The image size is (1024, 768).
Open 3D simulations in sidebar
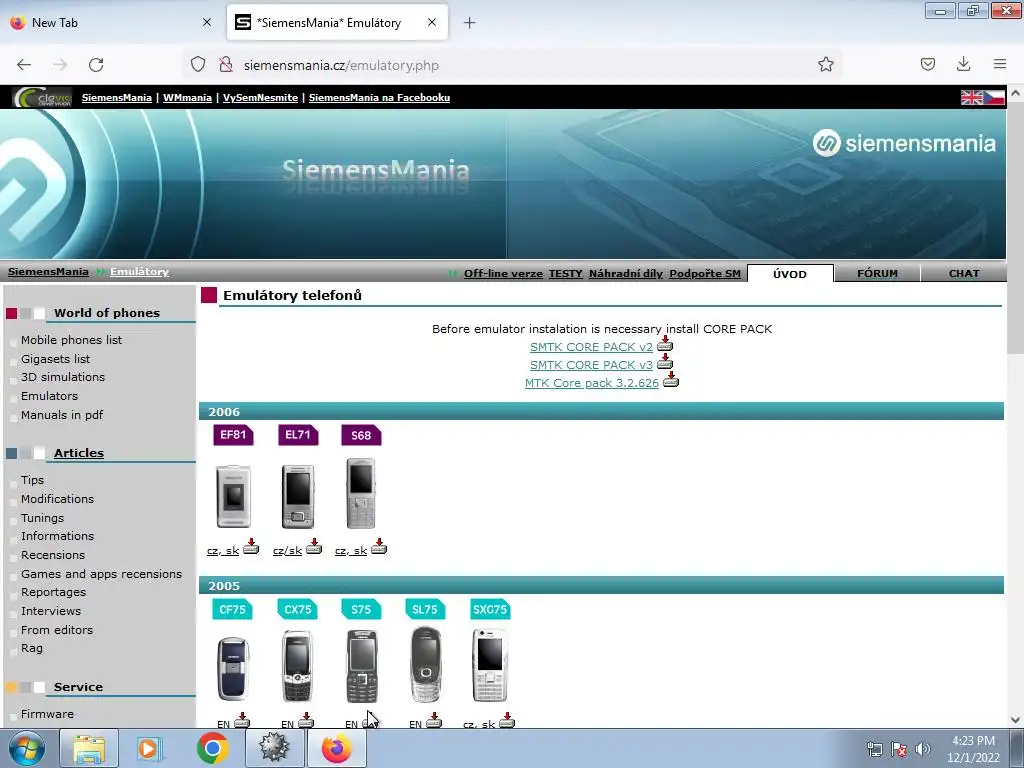click(63, 377)
